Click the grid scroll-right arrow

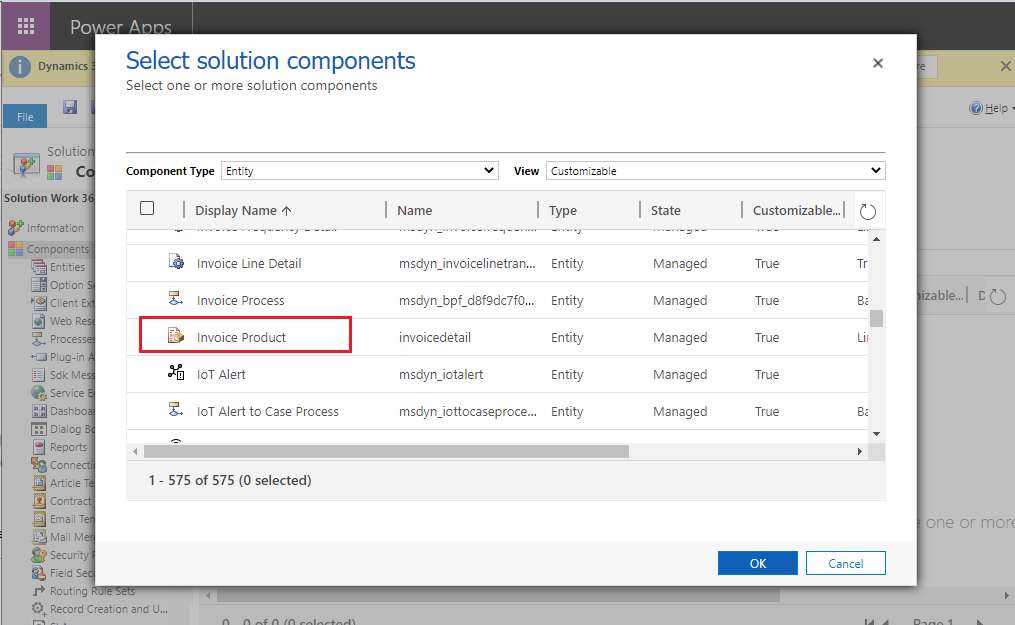(x=860, y=451)
